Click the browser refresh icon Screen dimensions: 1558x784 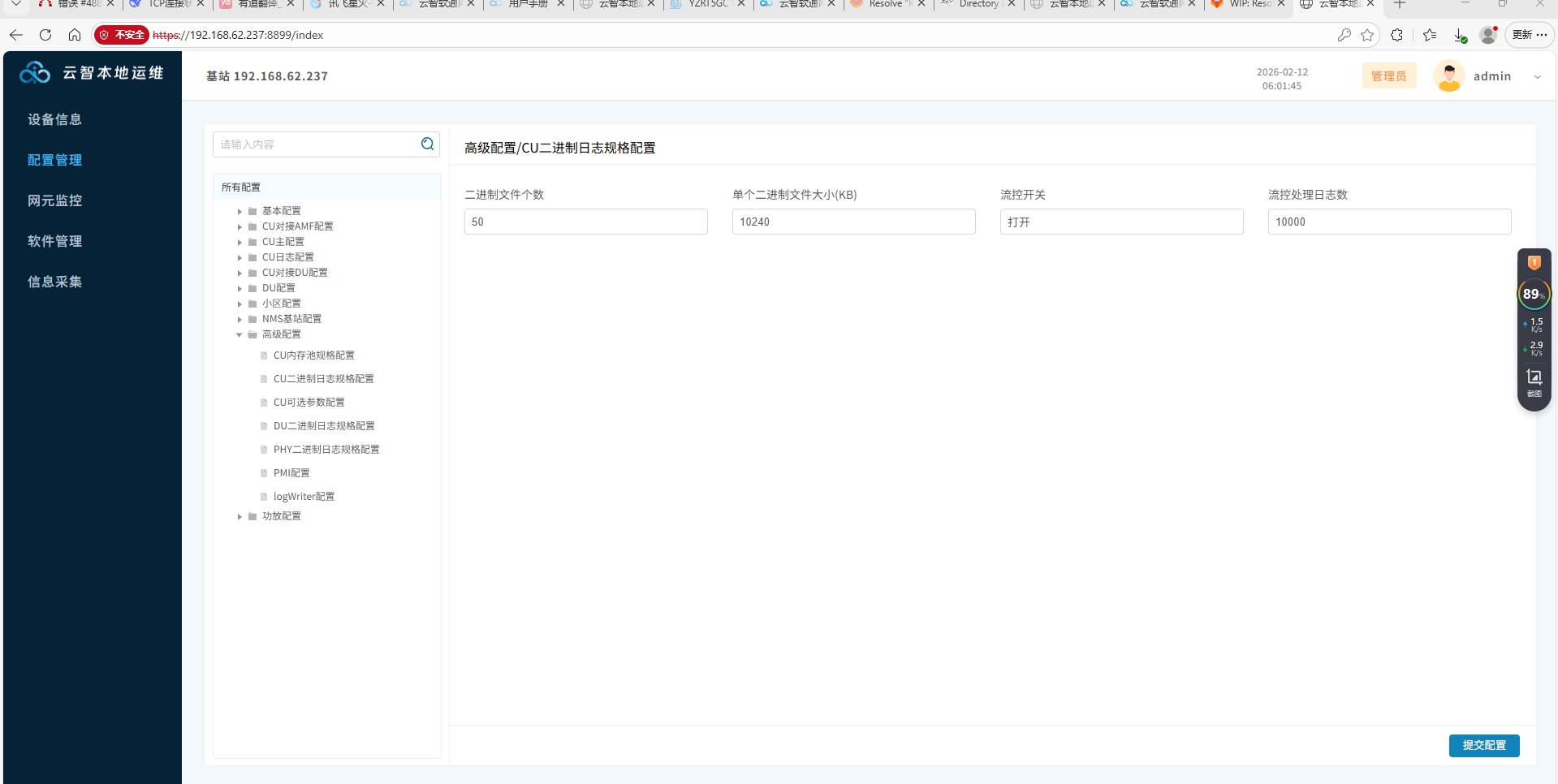45,35
